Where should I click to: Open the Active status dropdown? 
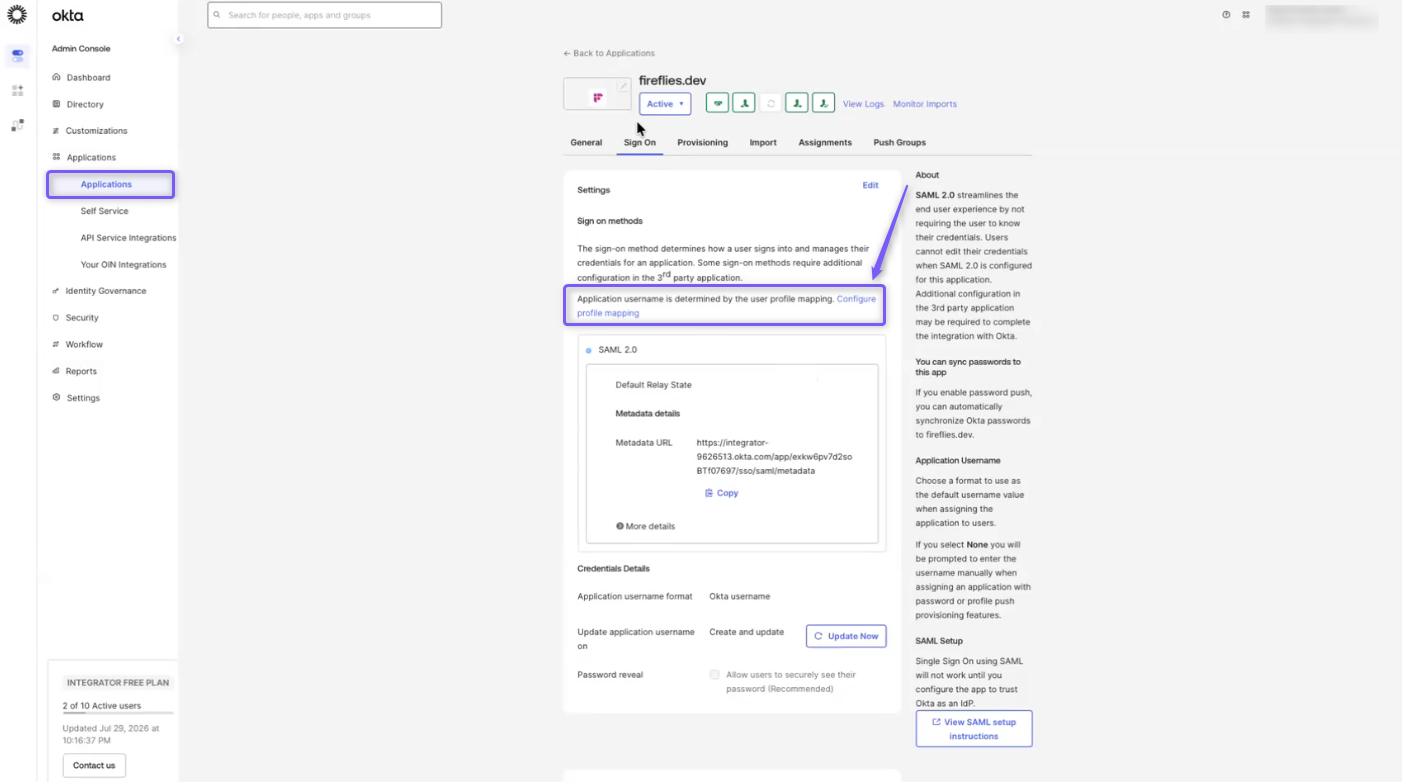pos(665,104)
